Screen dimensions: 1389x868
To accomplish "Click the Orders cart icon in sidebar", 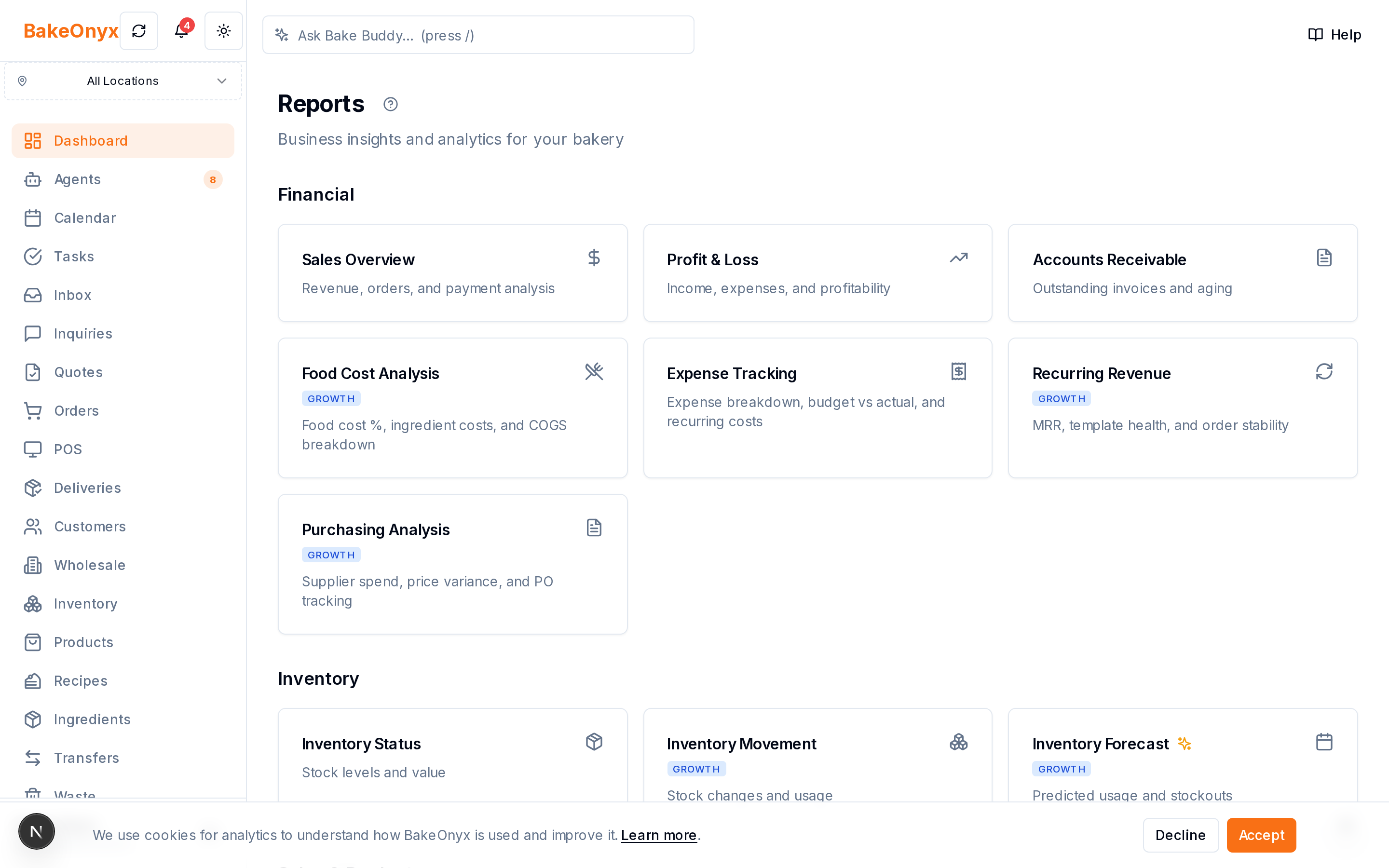I will point(33,410).
